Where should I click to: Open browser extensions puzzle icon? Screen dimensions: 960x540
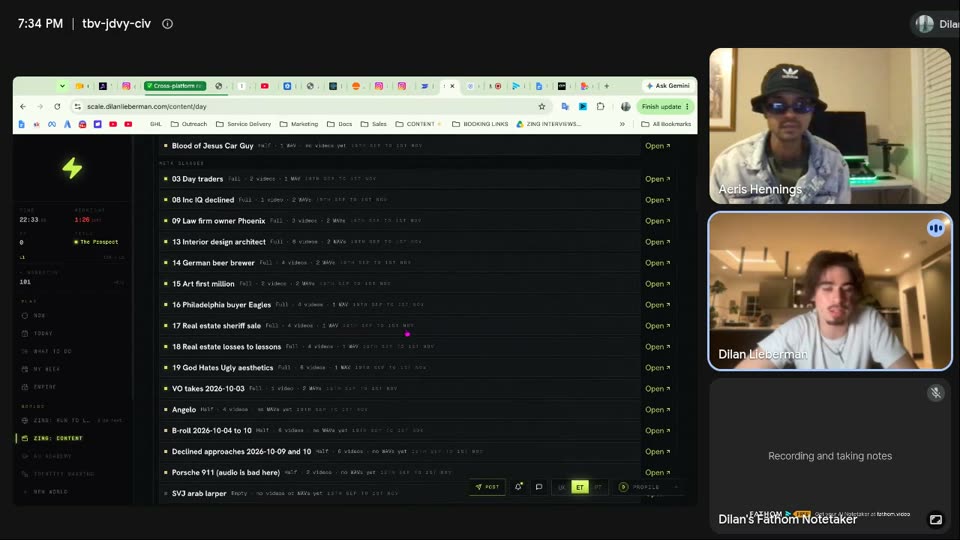601,107
